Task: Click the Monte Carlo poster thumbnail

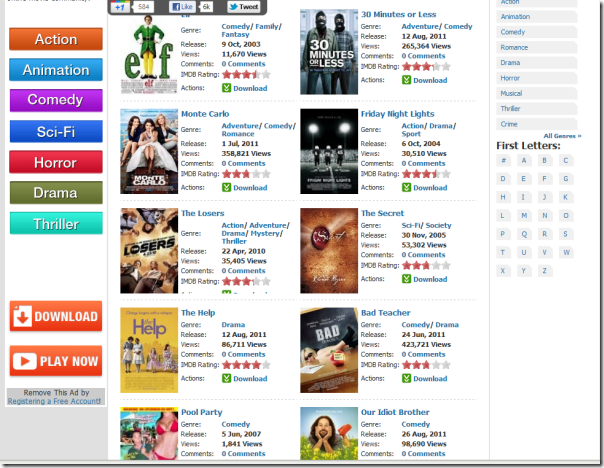Action: point(149,151)
